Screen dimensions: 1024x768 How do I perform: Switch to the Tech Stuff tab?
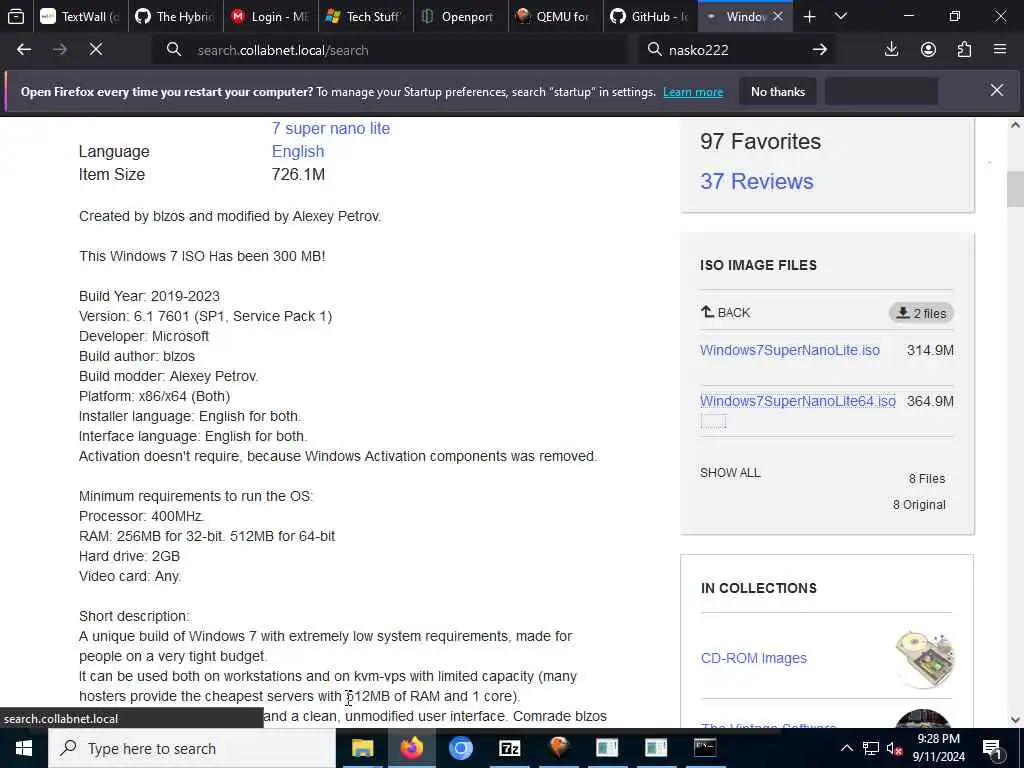tap(364, 16)
